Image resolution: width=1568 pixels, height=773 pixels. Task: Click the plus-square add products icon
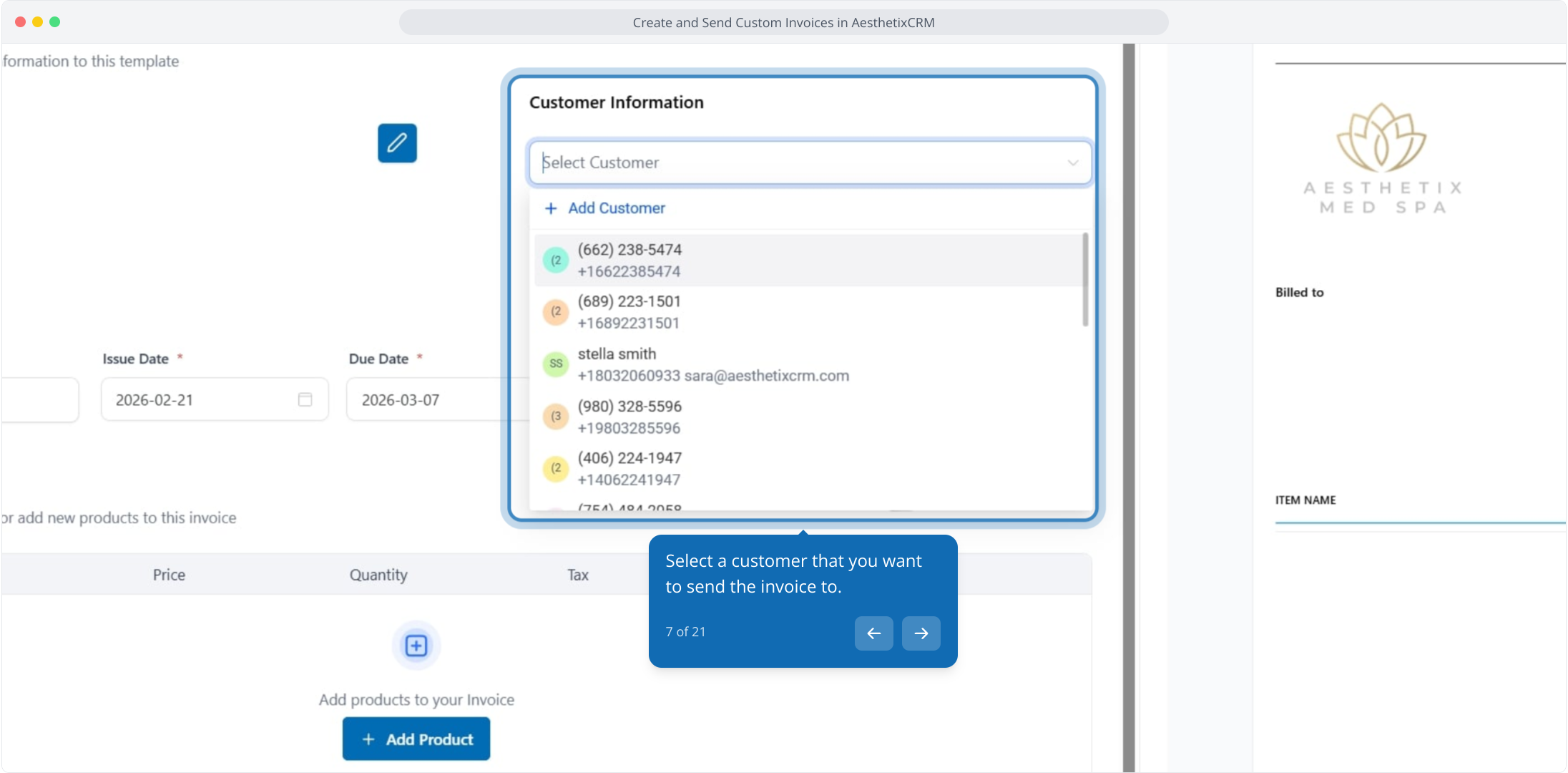click(x=416, y=646)
